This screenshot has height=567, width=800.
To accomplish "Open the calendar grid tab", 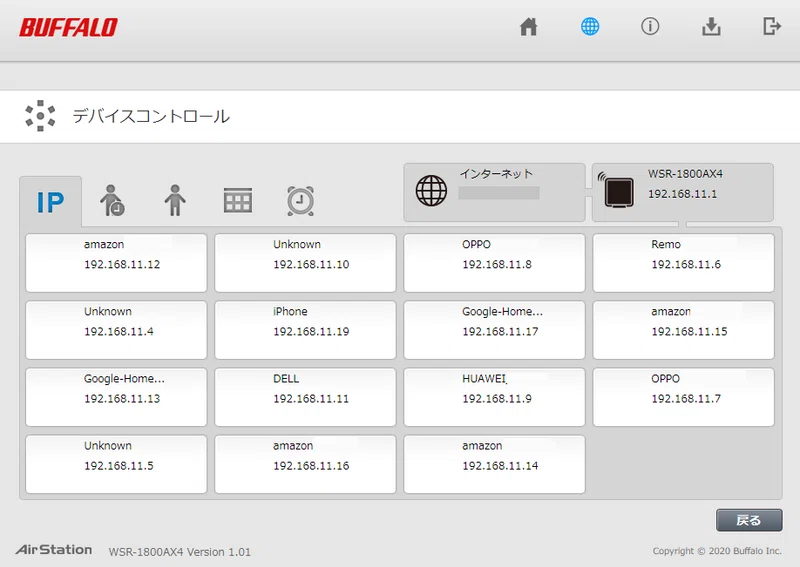I will click(238, 200).
